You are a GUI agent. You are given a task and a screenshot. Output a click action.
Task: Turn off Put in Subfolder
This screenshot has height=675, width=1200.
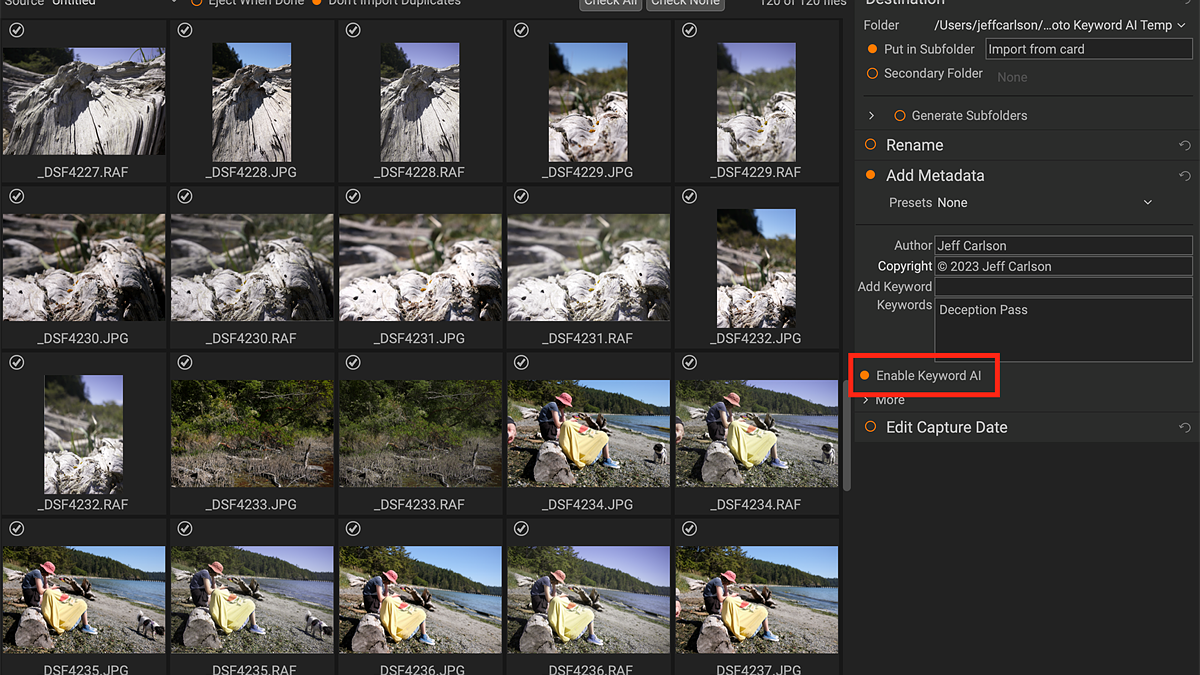pyautogui.click(x=872, y=49)
